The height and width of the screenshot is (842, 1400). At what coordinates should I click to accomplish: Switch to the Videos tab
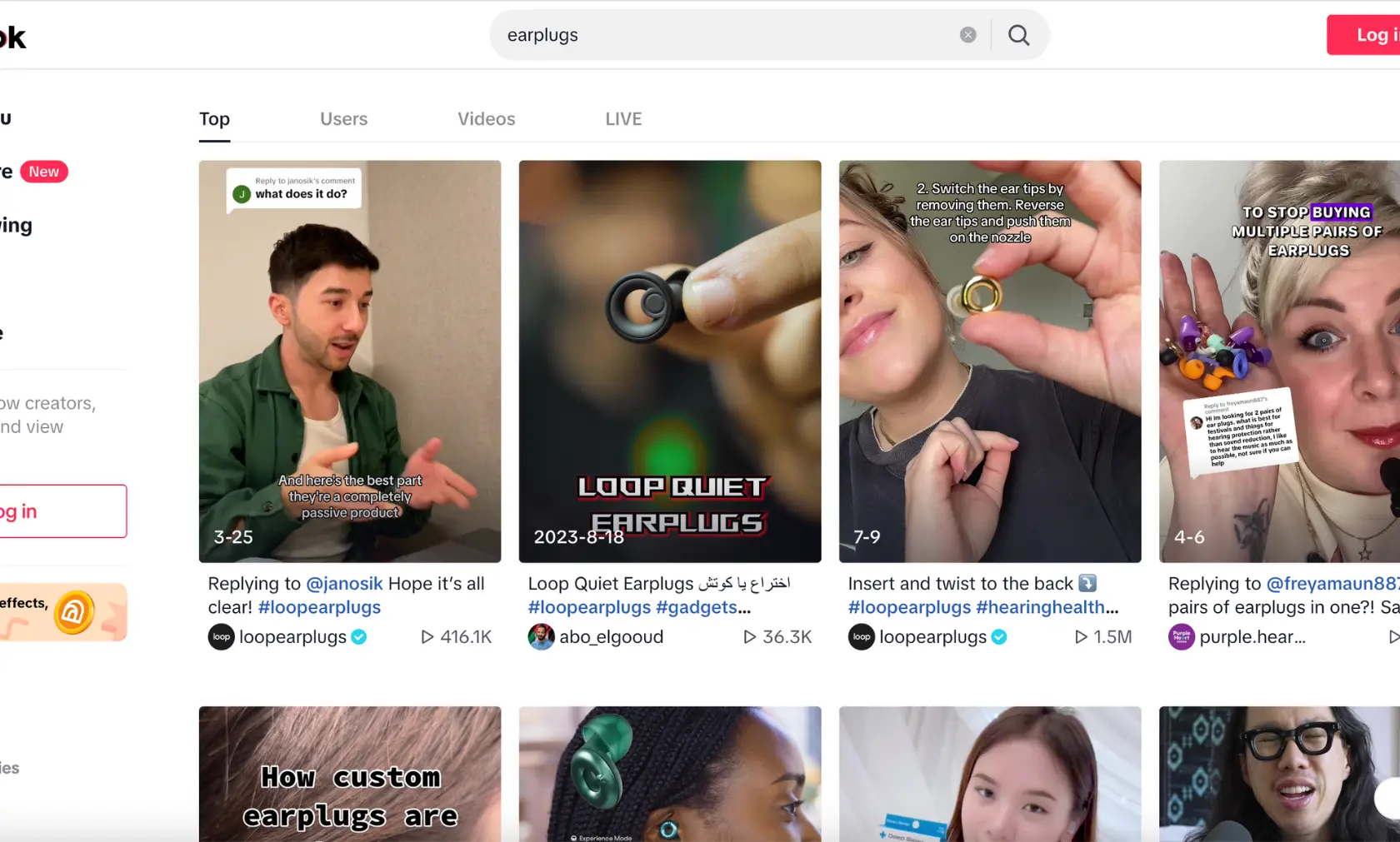coord(486,119)
